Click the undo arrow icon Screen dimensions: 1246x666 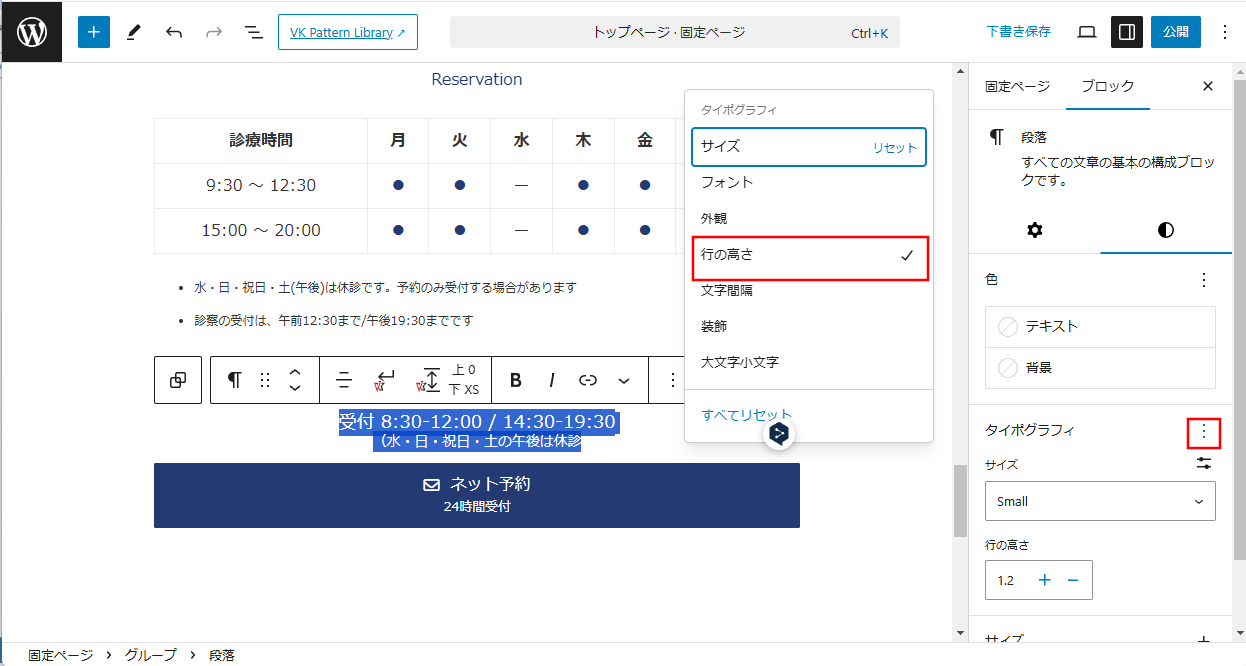click(174, 32)
